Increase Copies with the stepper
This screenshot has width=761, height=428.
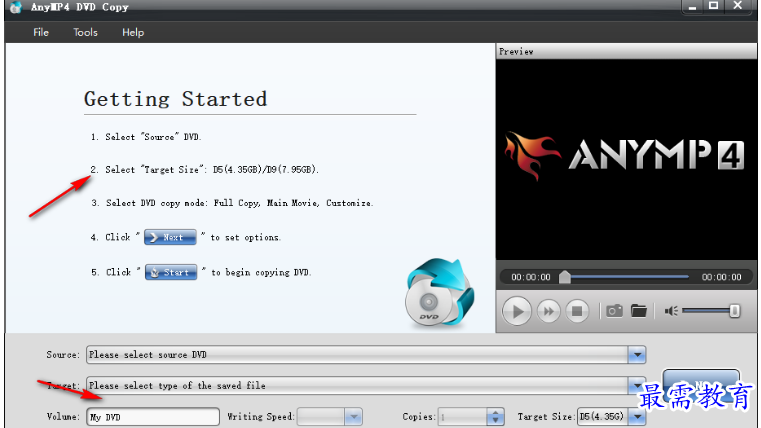[x=495, y=413]
